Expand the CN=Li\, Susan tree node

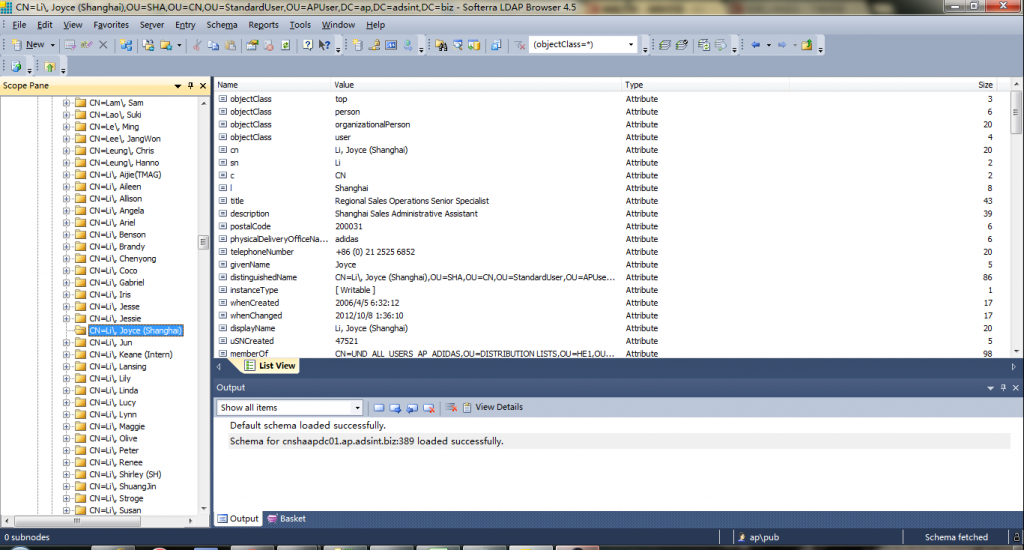pos(66,510)
